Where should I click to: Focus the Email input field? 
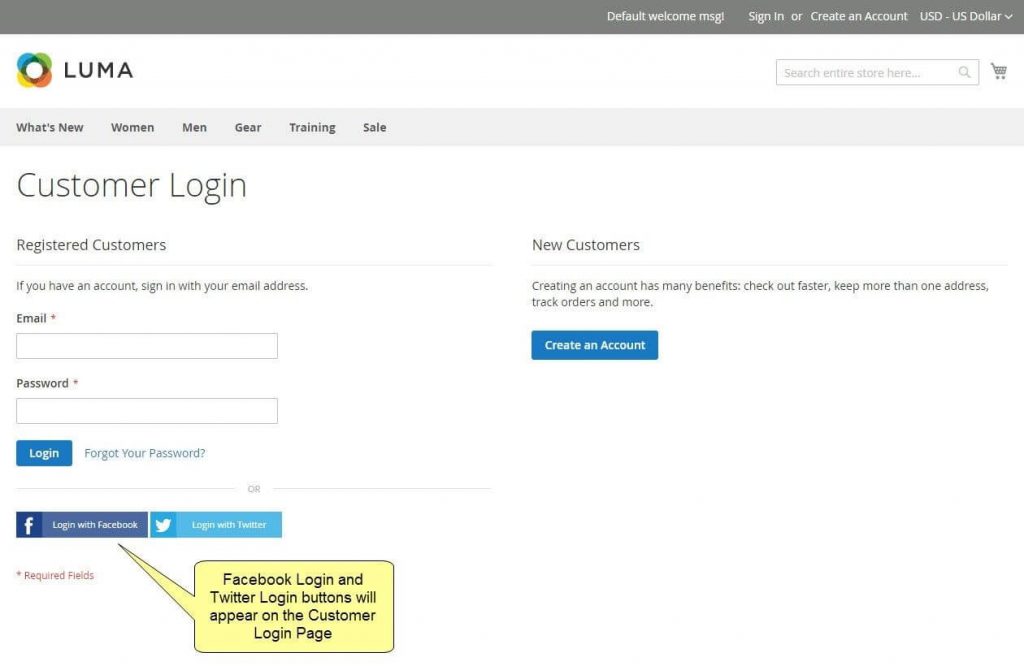[x=147, y=346]
